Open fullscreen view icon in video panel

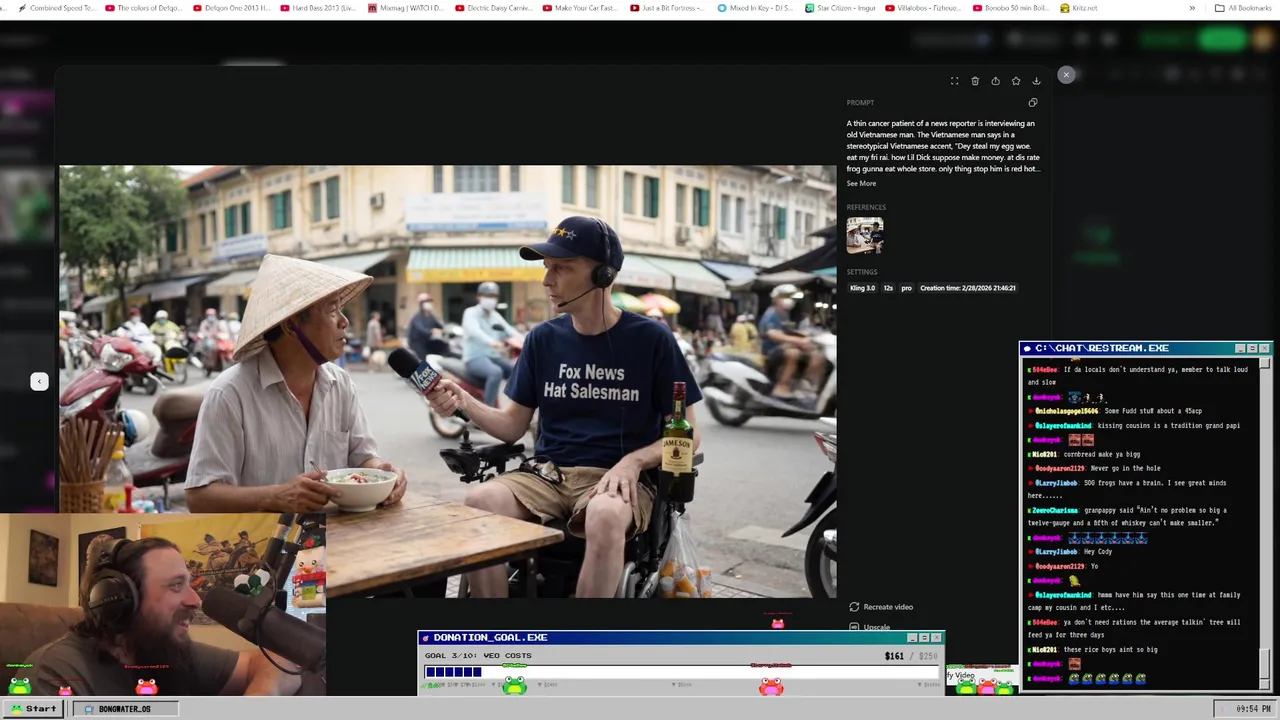[x=954, y=81]
